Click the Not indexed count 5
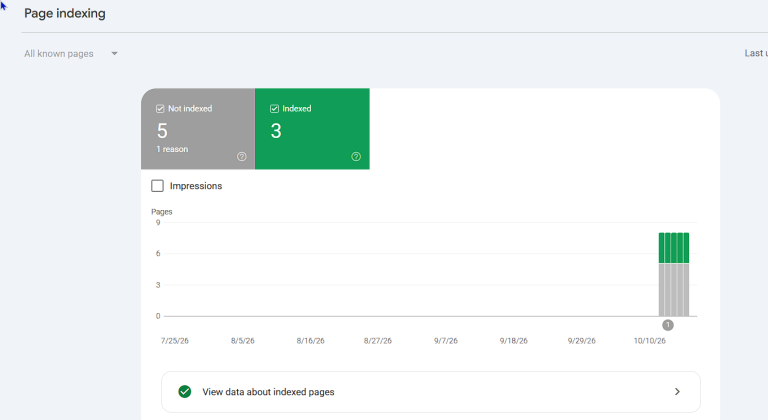Image resolution: width=768 pixels, height=420 pixels. click(x=162, y=131)
